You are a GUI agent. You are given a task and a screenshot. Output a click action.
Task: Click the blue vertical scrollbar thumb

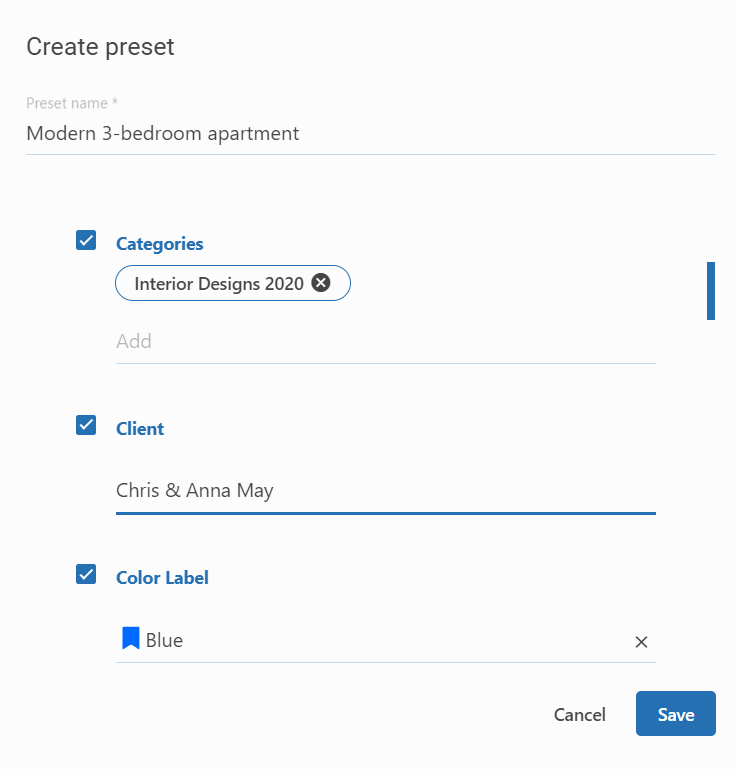(711, 291)
